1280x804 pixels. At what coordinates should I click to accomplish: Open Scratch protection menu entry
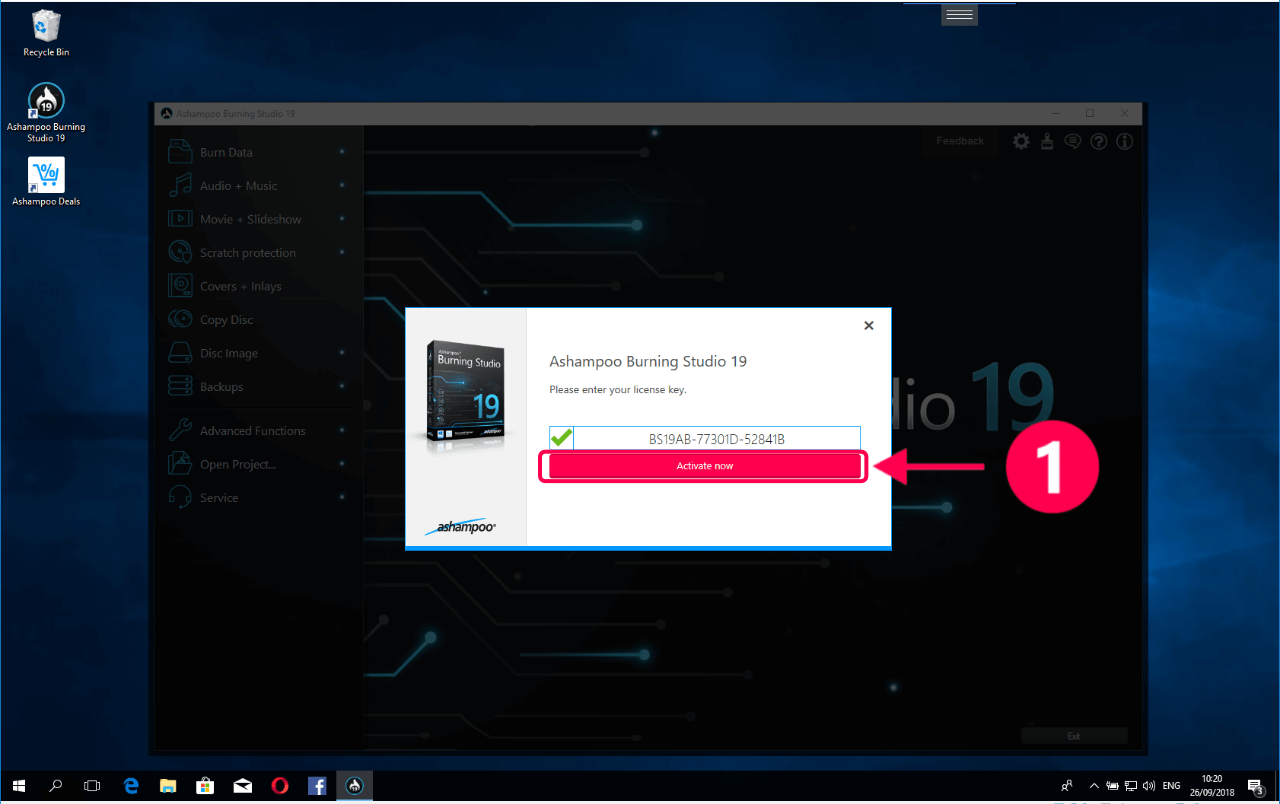point(248,253)
